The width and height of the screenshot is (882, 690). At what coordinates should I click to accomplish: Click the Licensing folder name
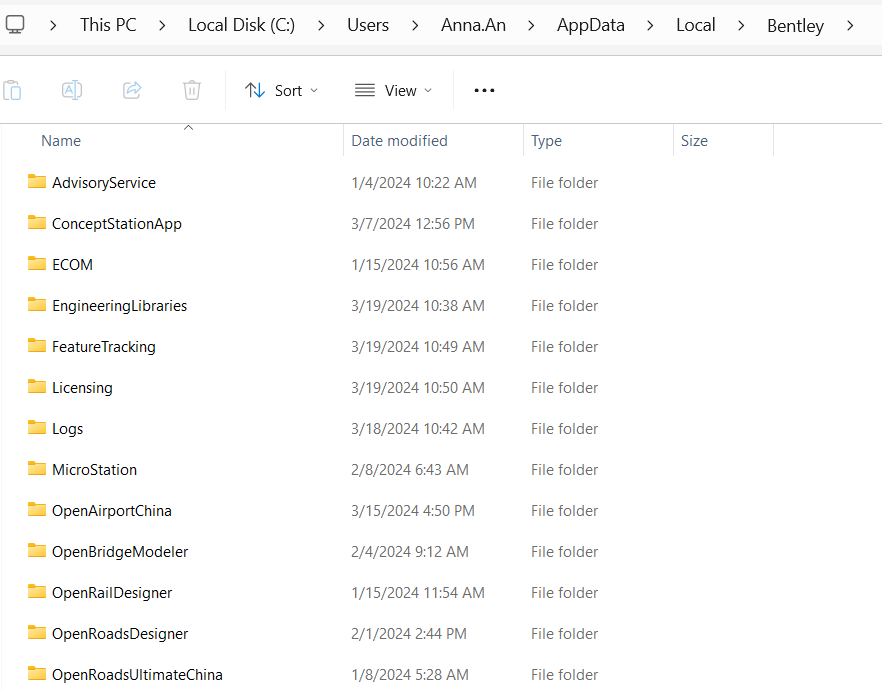(82, 388)
